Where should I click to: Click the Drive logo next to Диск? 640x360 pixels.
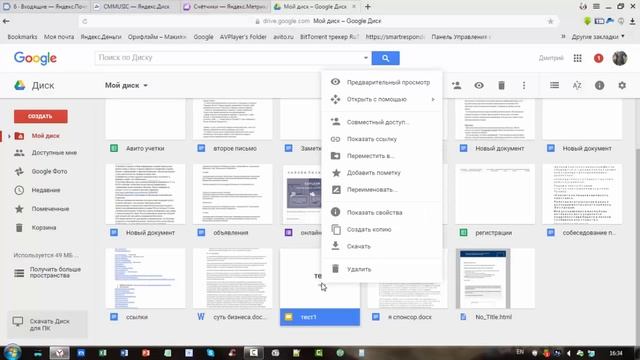point(20,85)
